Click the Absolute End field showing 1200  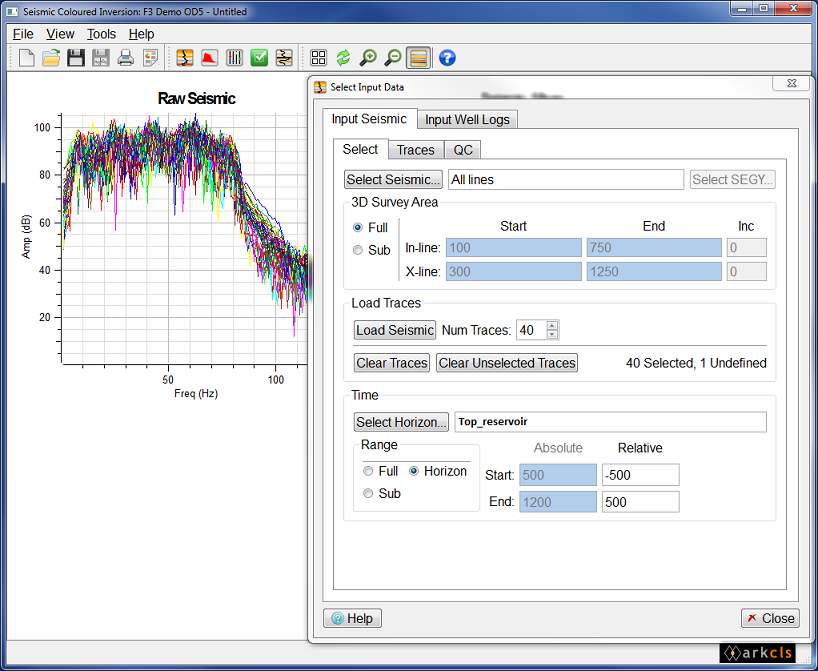(x=558, y=502)
